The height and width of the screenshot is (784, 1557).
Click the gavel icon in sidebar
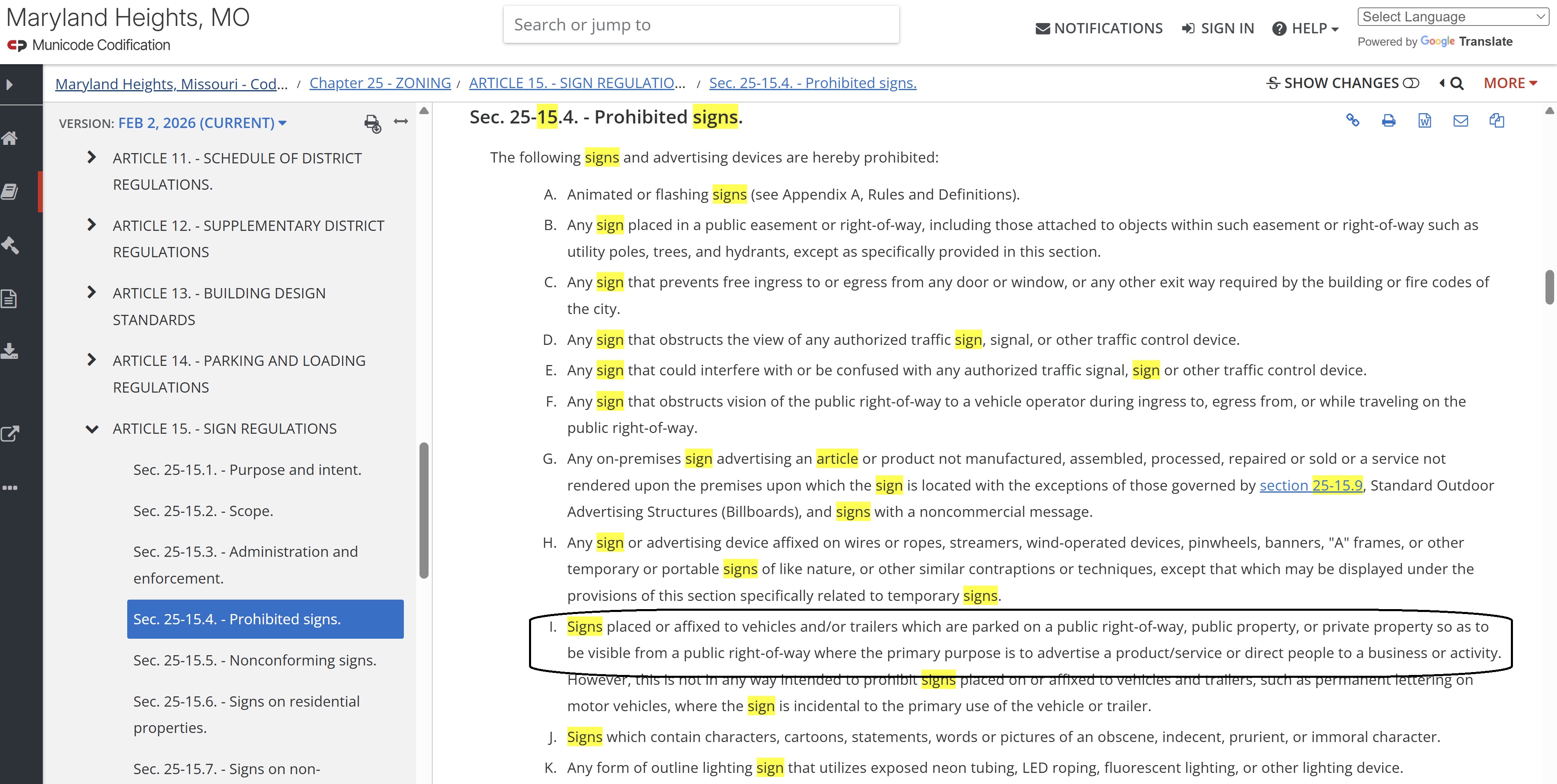click(x=10, y=244)
